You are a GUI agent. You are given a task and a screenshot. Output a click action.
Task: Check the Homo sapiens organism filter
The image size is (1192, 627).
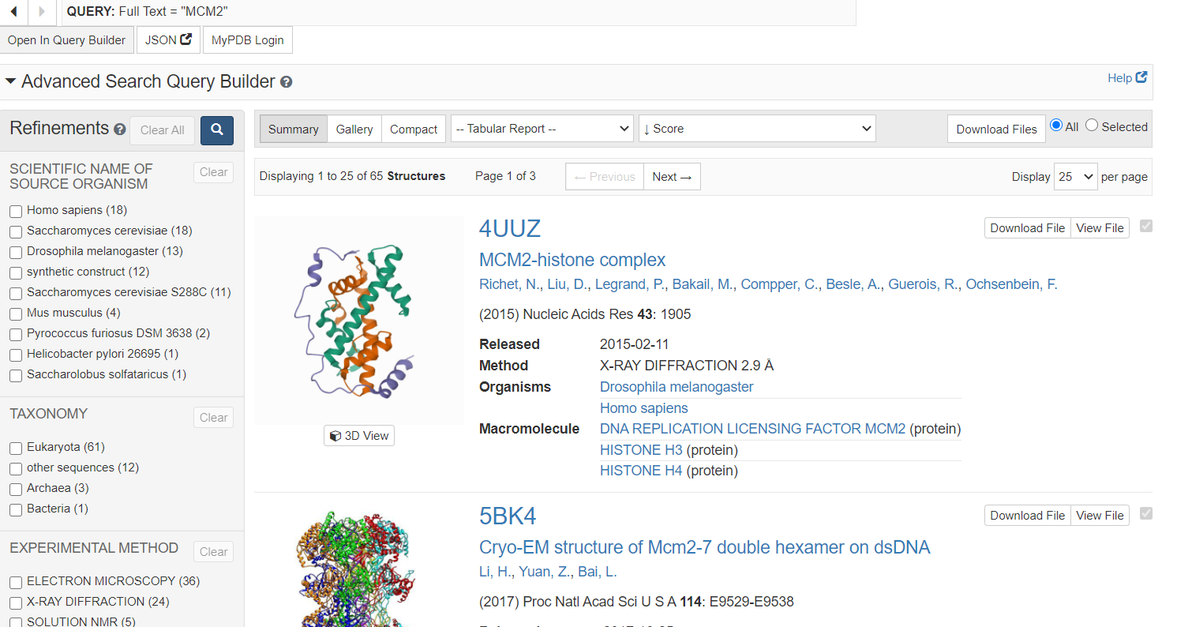point(16,211)
